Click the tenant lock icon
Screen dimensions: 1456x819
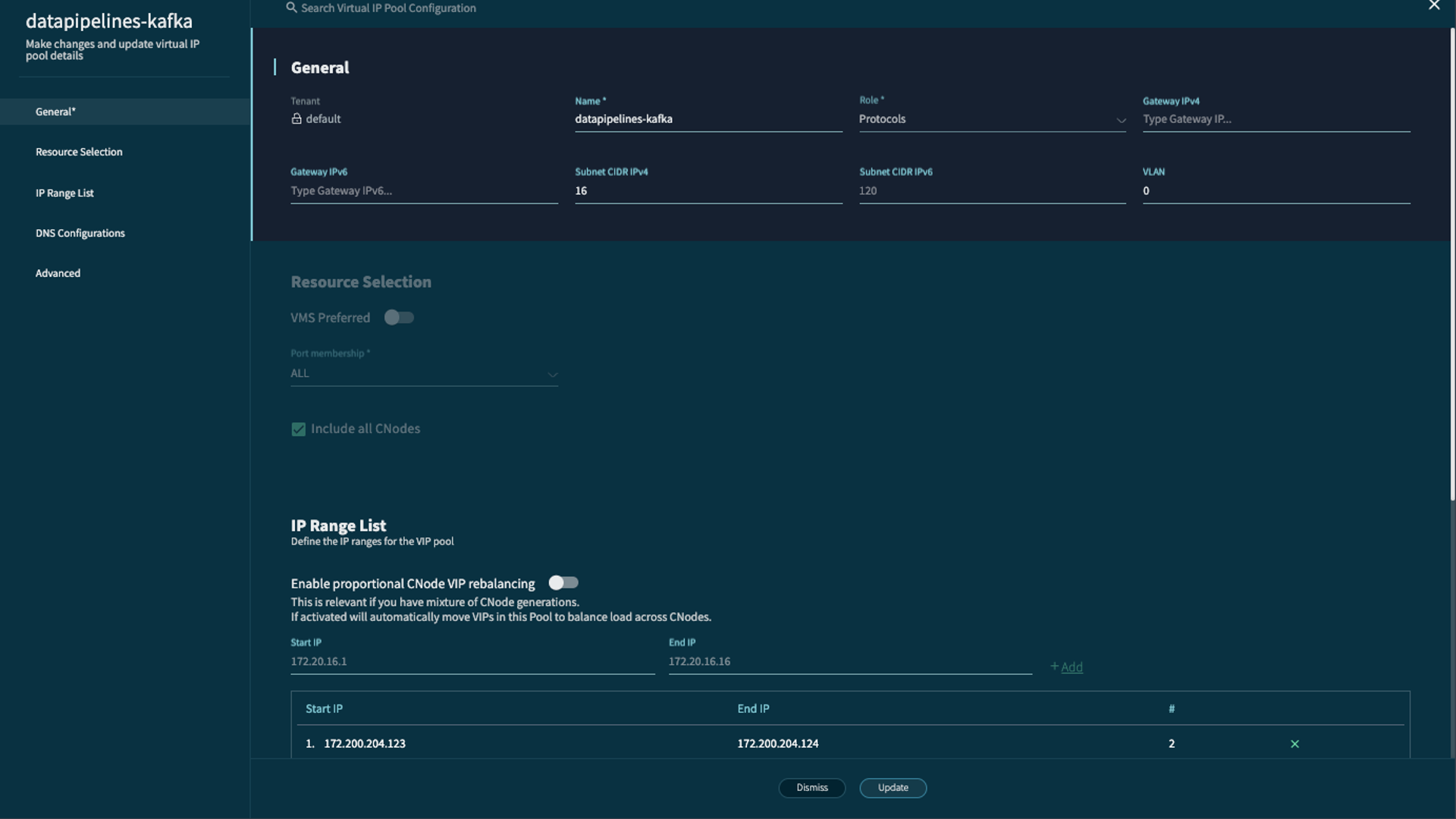coord(297,119)
